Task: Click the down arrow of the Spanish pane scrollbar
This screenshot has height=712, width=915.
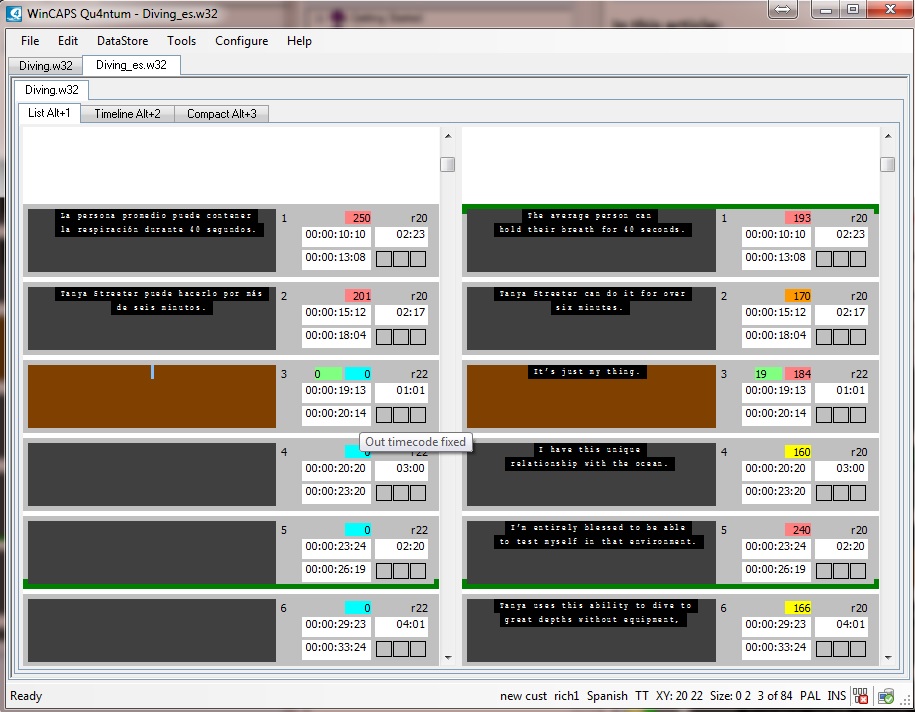Action: coord(448,658)
